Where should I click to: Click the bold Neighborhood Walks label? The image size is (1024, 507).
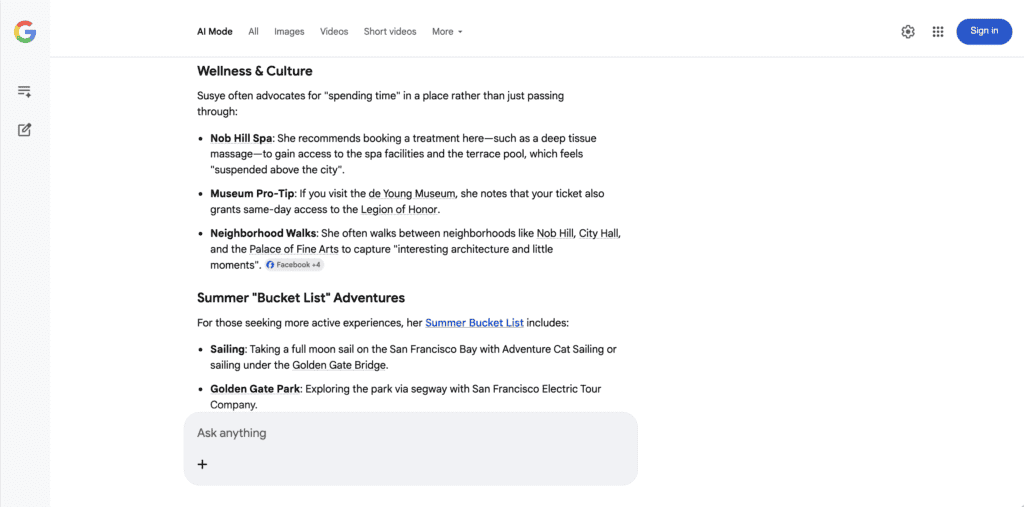[263, 233]
